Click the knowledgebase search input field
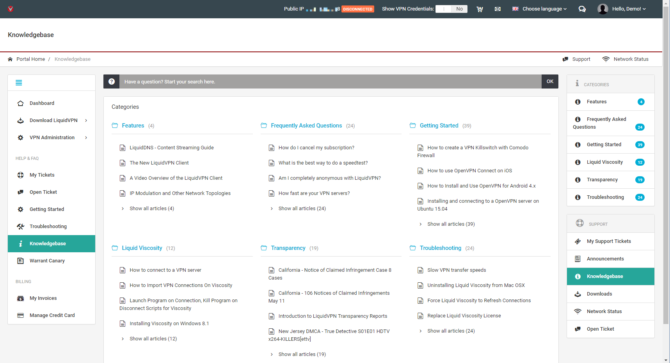 tap(330, 82)
